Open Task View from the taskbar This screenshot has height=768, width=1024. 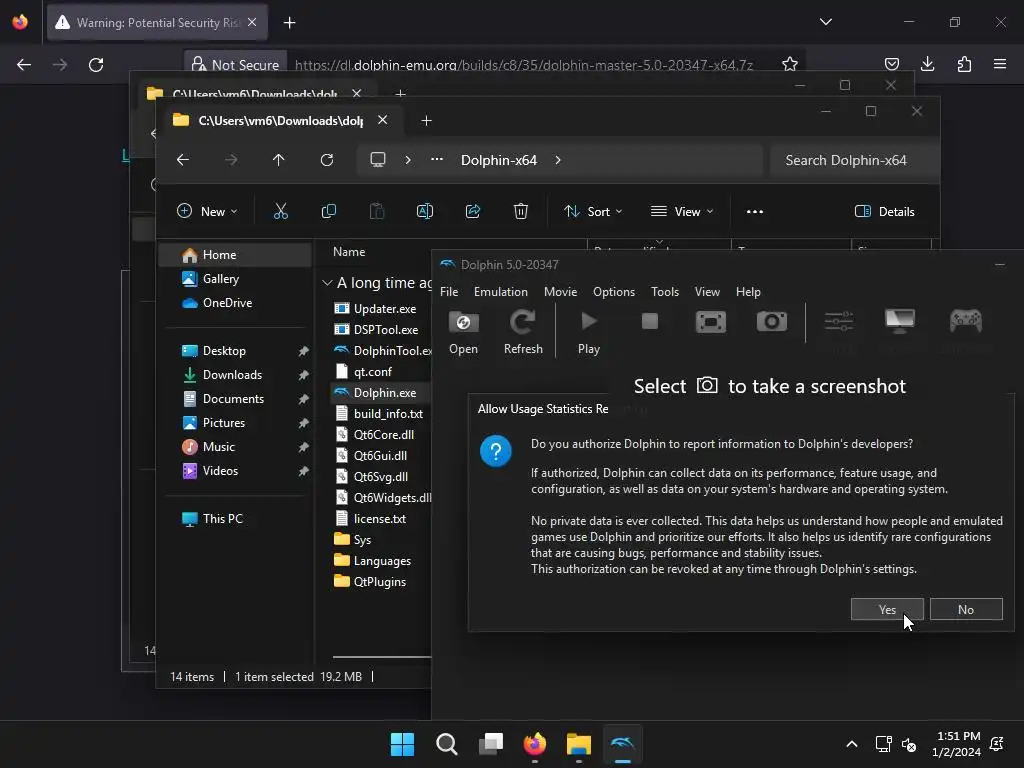click(x=490, y=744)
